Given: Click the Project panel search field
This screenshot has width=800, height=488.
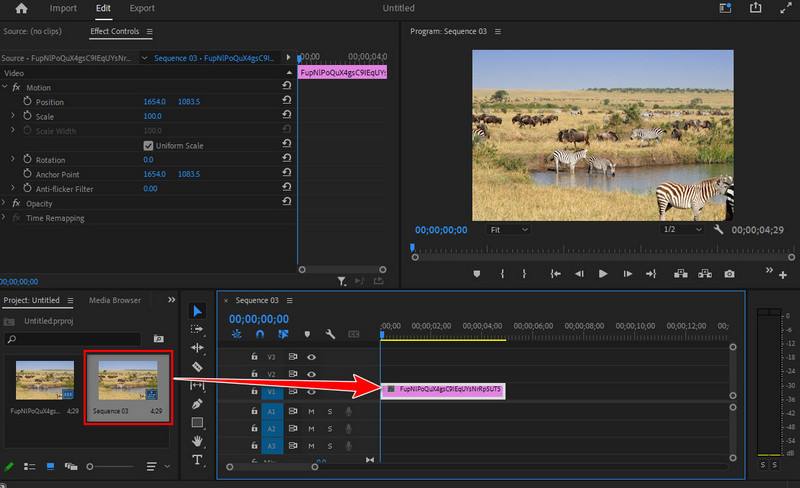Looking at the screenshot, I should click(72, 338).
